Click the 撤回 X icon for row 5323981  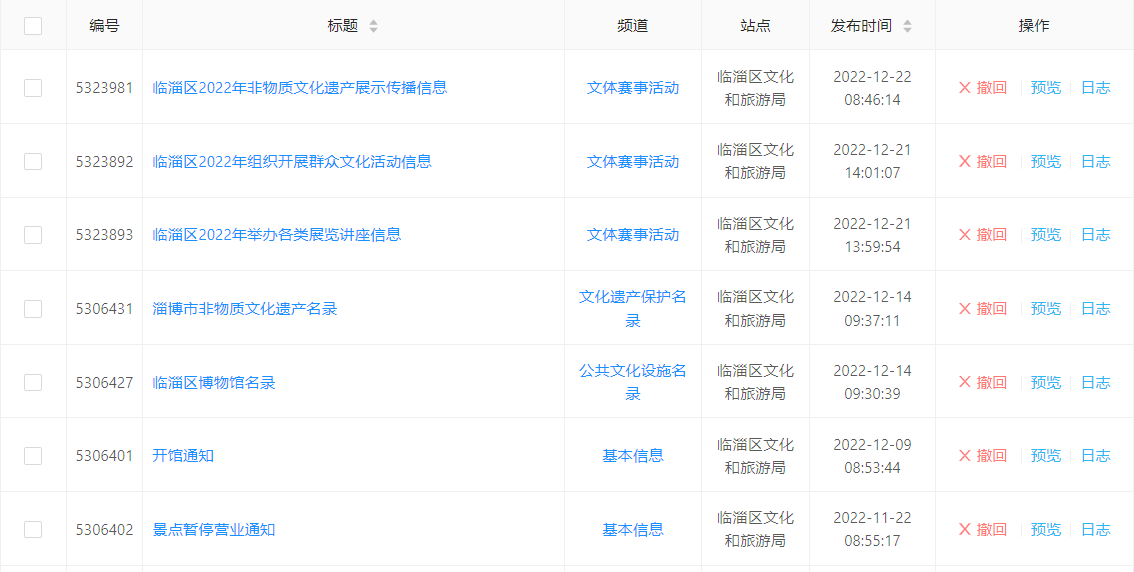(x=965, y=88)
